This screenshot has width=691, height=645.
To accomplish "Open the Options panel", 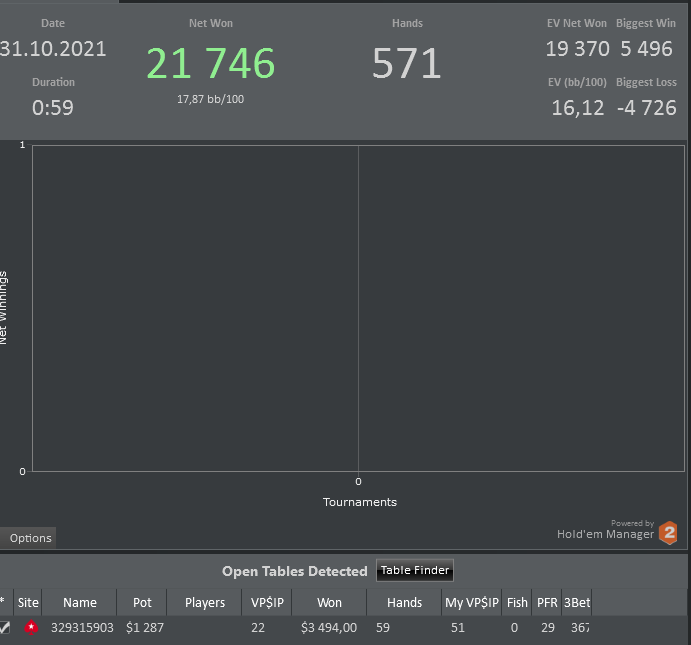I will (28, 538).
